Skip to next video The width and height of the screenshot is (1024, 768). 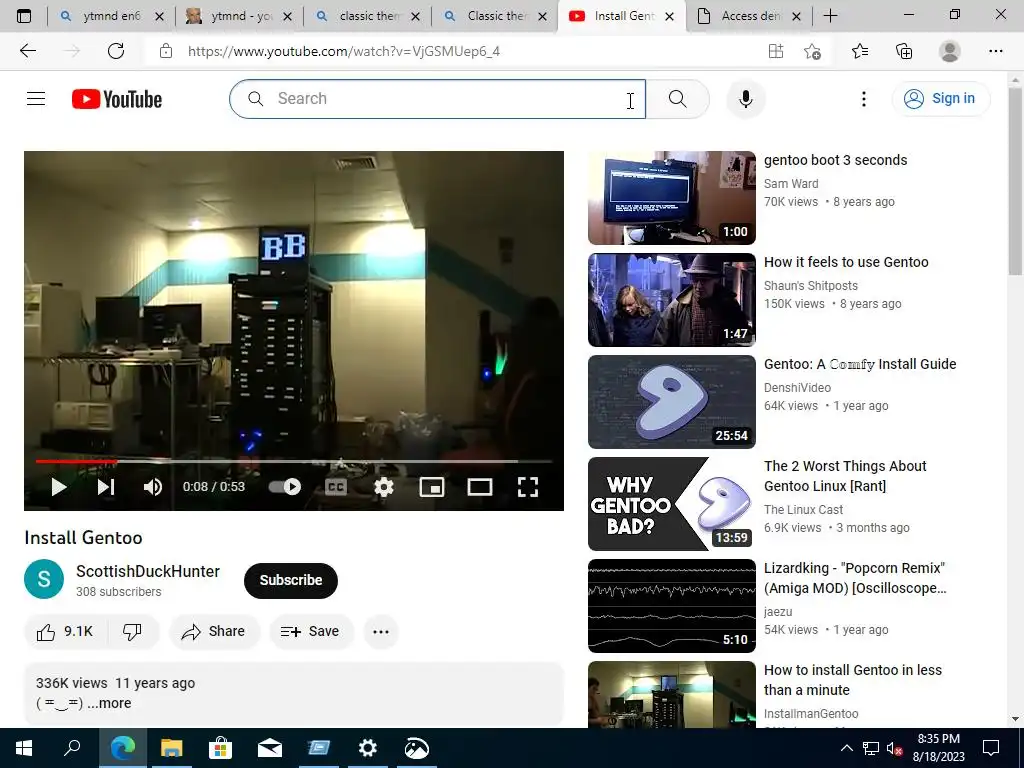pos(106,487)
